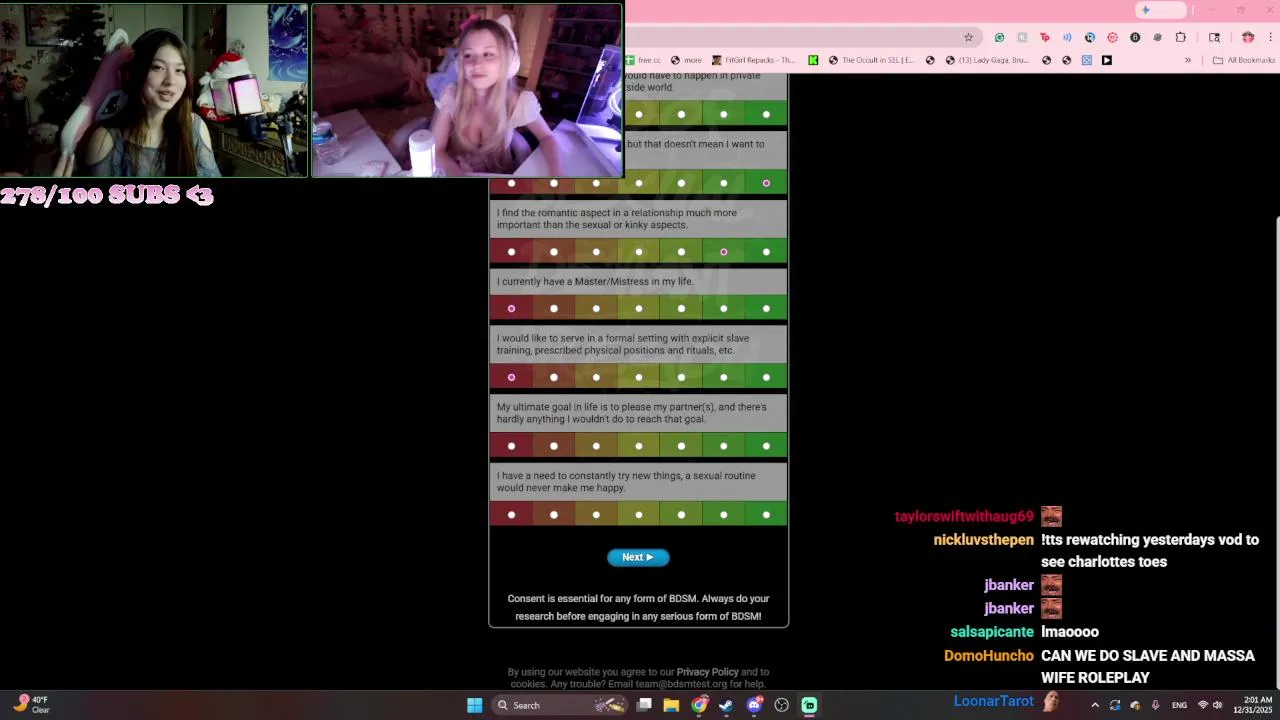Select leftmost red option for 'constantly try new things'
This screenshot has width=1280, height=720.
pos(511,515)
